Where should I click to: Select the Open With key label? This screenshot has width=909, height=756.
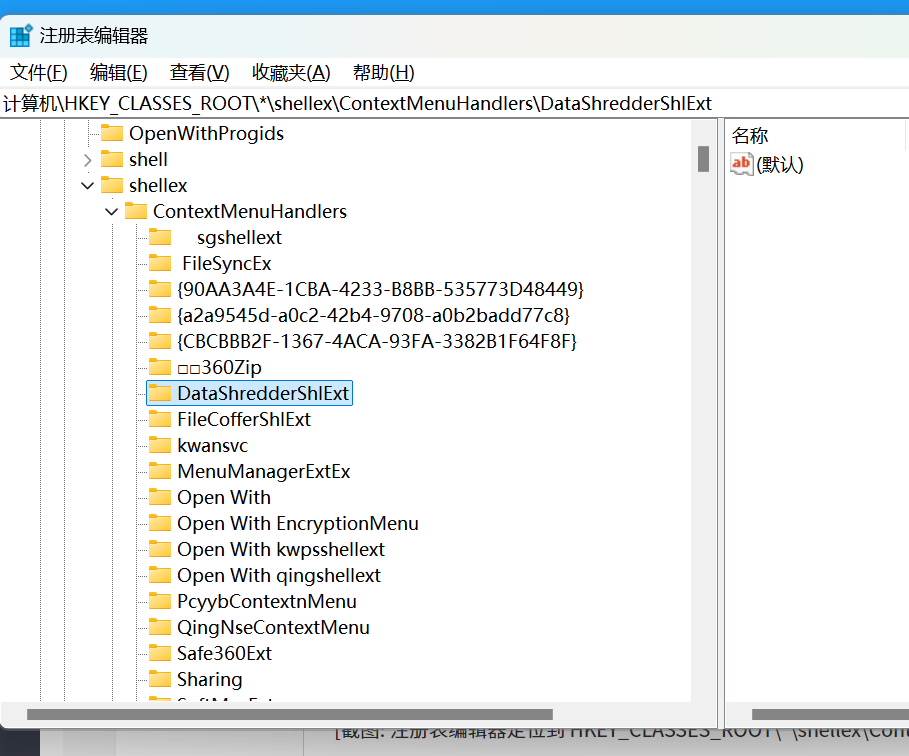pyautogui.click(x=224, y=497)
